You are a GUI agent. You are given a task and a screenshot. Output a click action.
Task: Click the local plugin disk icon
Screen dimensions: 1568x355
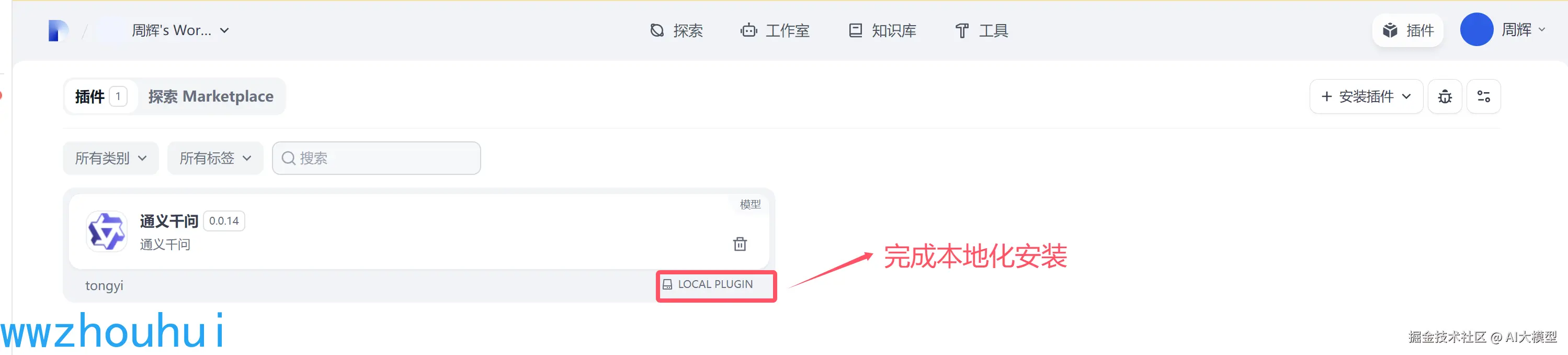(667, 284)
